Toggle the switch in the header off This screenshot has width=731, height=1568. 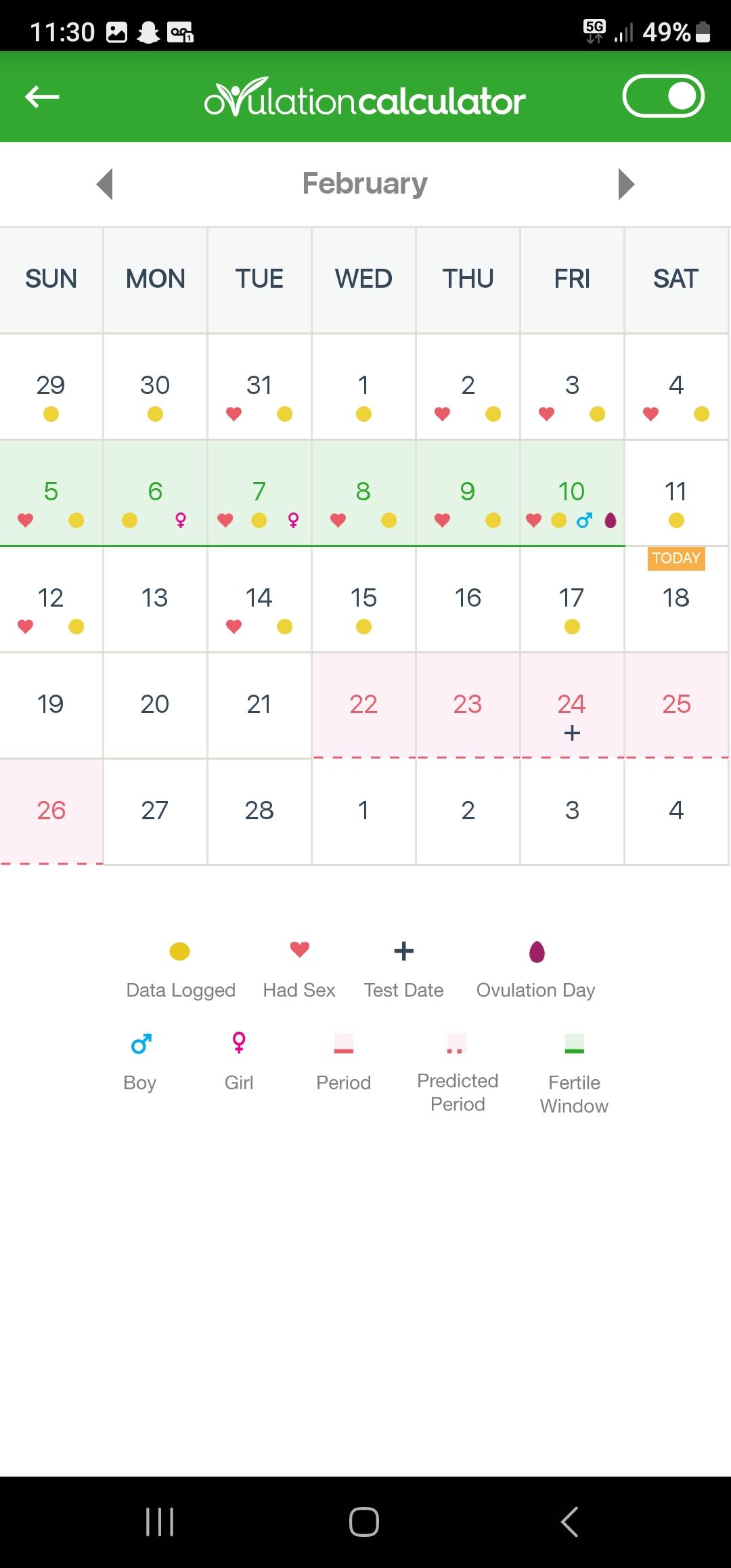pos(663,95)
